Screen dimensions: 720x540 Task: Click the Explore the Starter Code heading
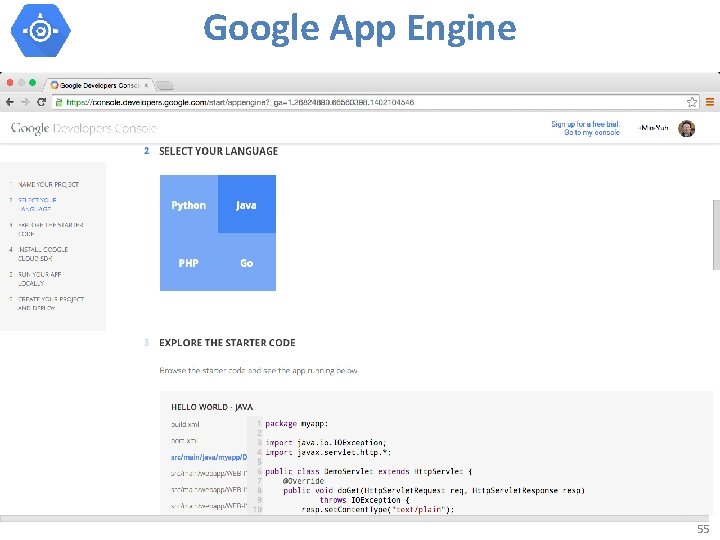[227, 343]
